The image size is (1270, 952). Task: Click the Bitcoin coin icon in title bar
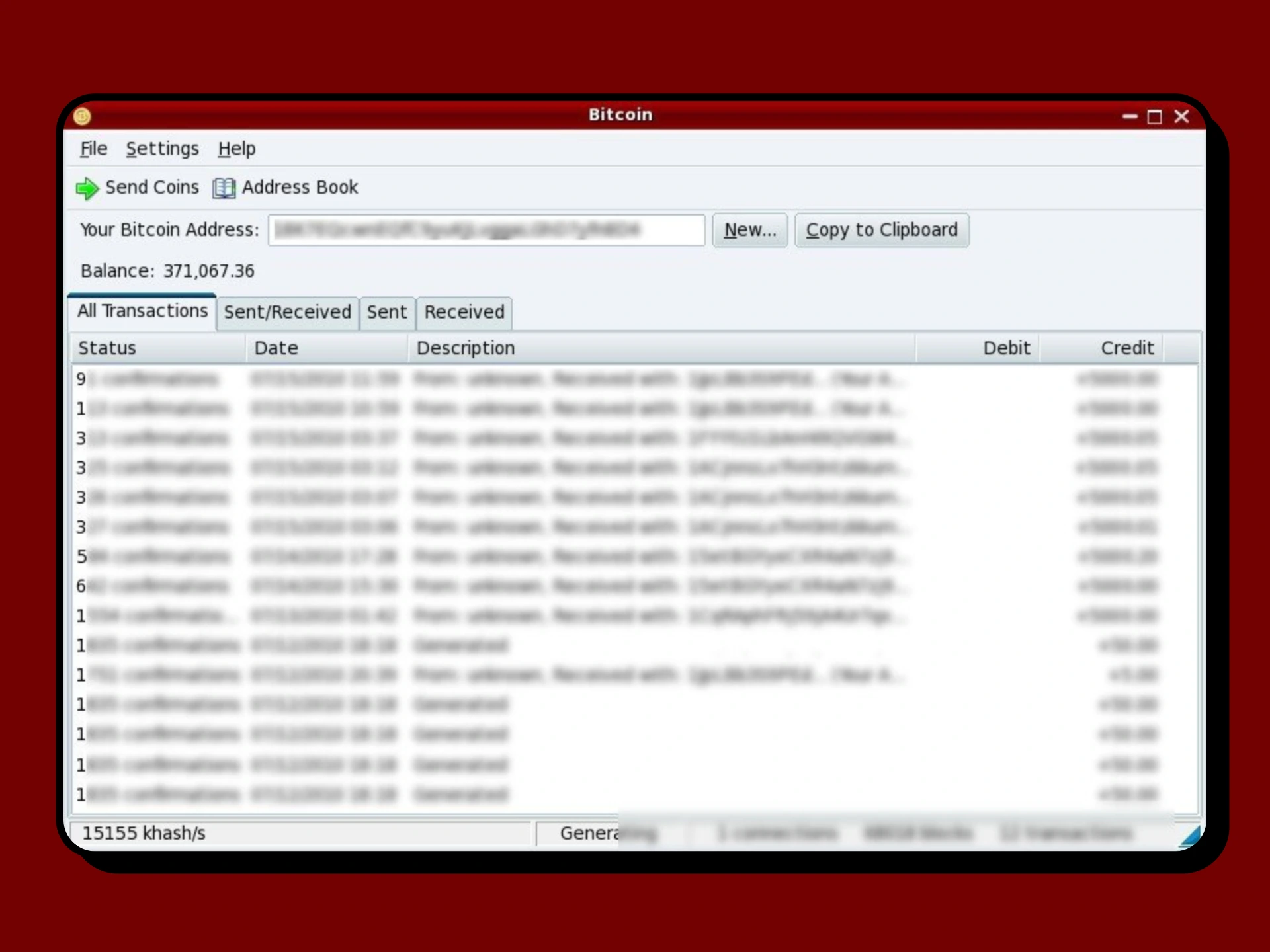coord(82,117)
